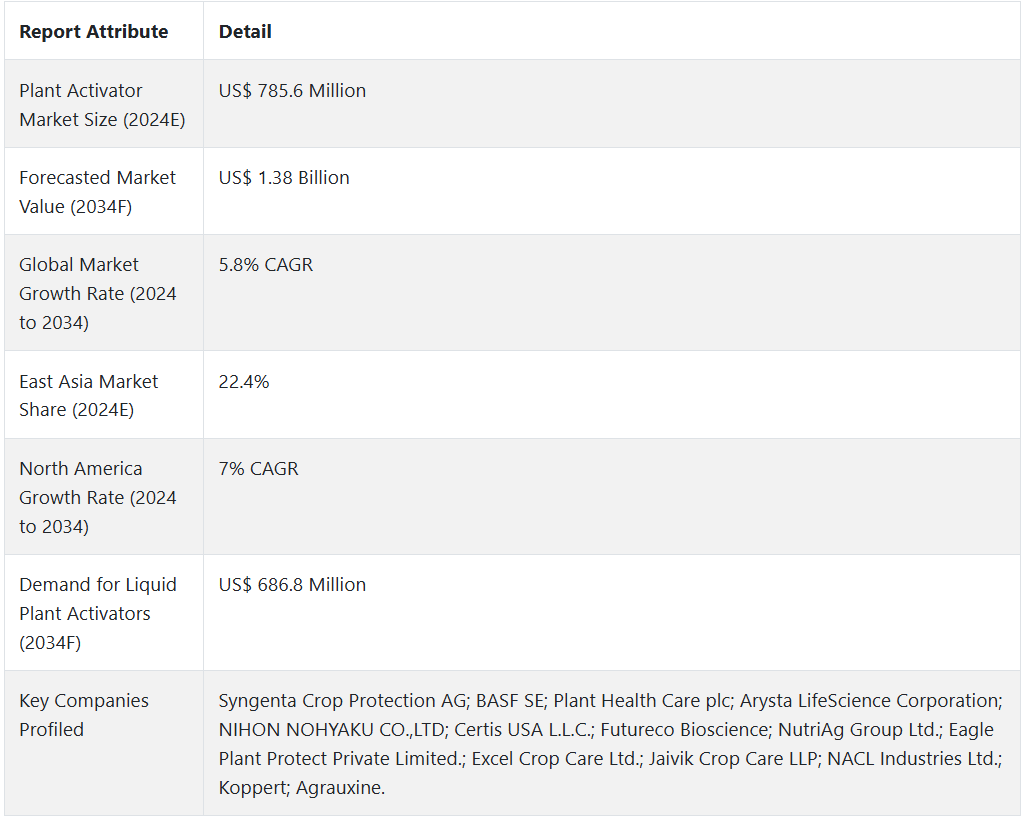This screenshot has width=1027, height=821.
Task: Select the 'Plant Activator Market Size (2024E)' cell
Action: pyautogui.click(x=102, y=105)
